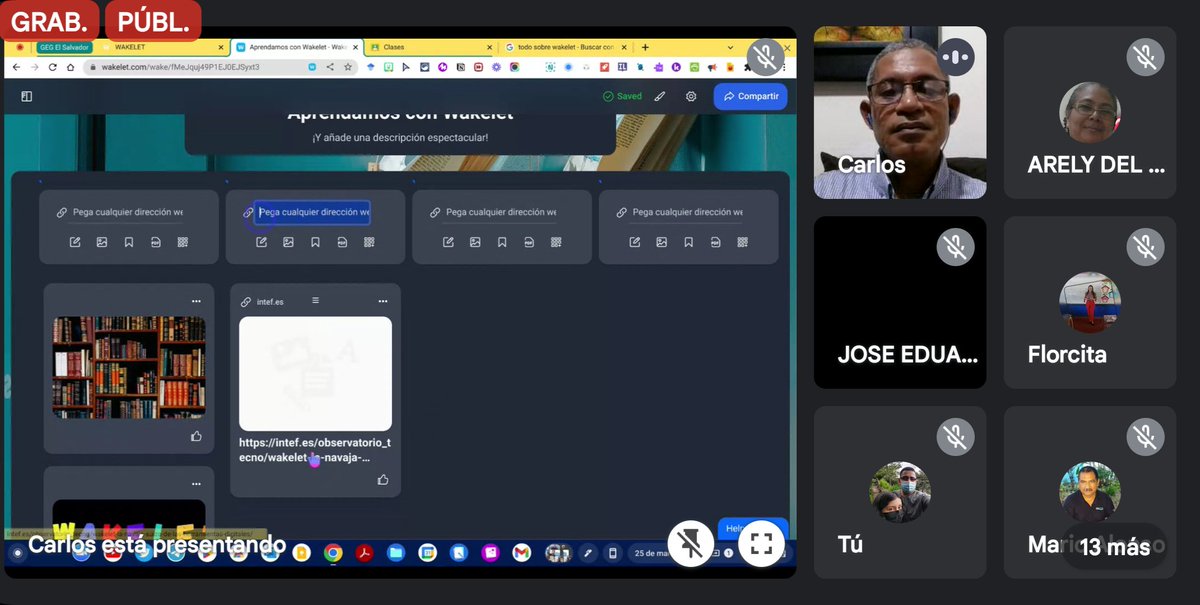Open the intef.es source link
This screenshot has width=1200, height=605.
(x=270, y=301)
